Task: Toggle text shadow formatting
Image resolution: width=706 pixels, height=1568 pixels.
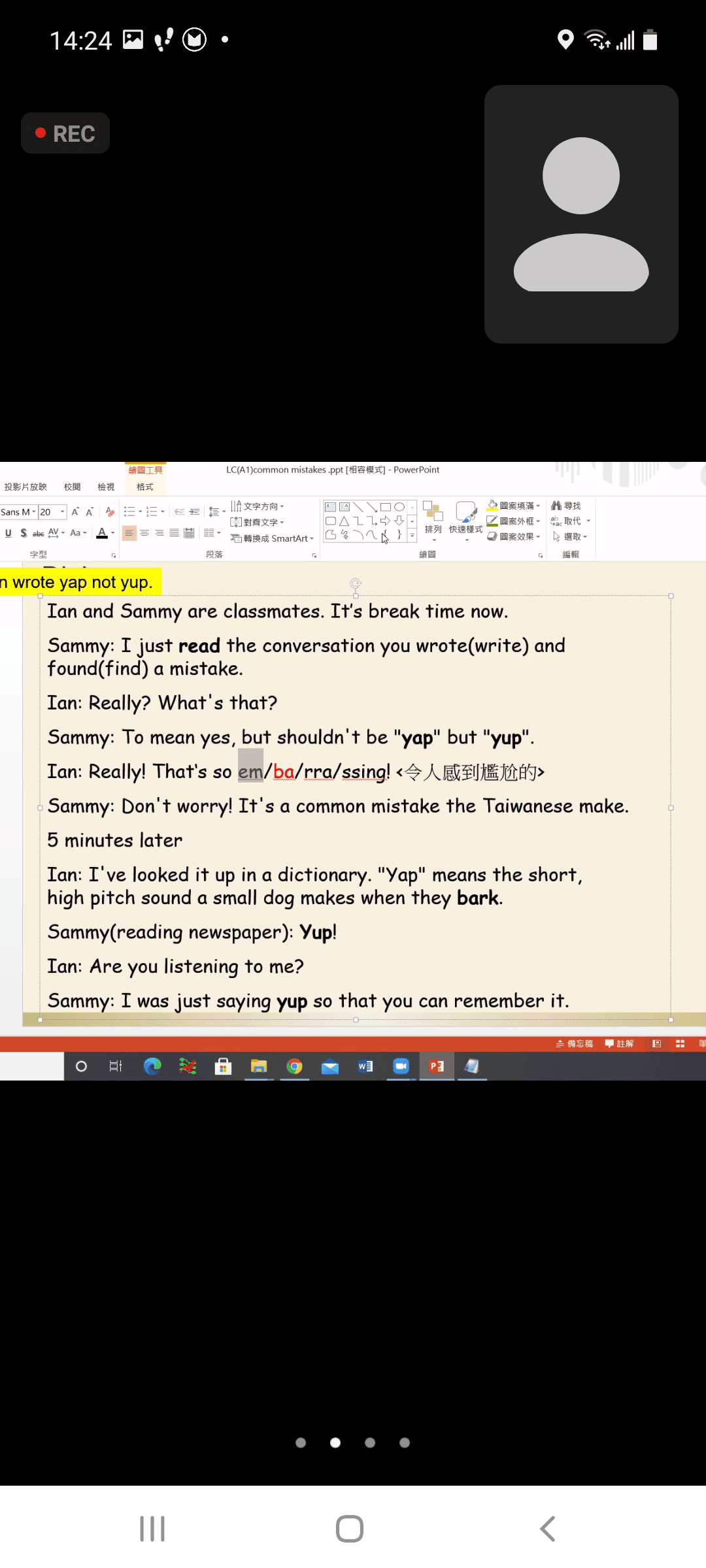Action: 24,533
